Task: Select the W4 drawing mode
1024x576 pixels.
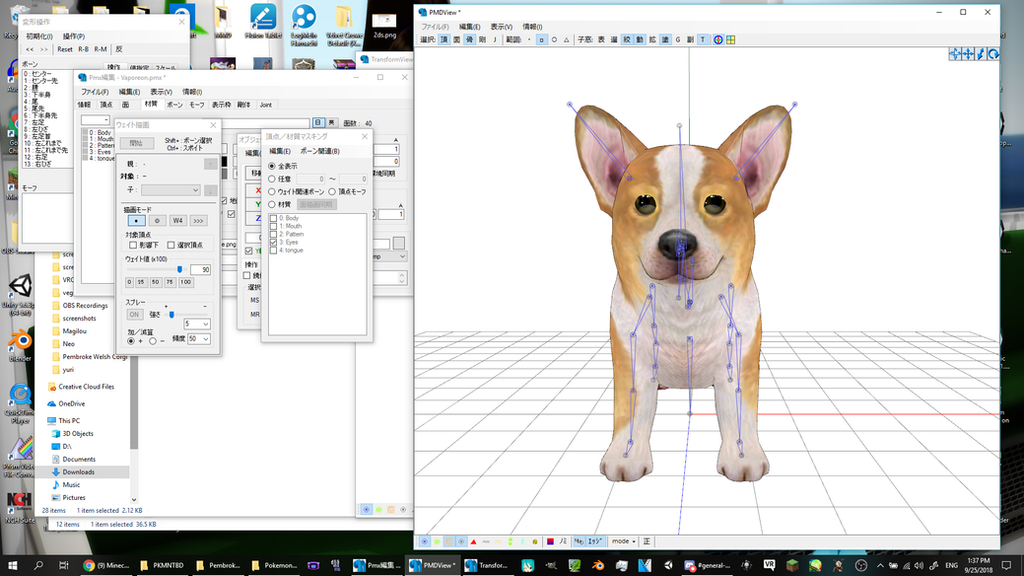Action: point(178,221)
